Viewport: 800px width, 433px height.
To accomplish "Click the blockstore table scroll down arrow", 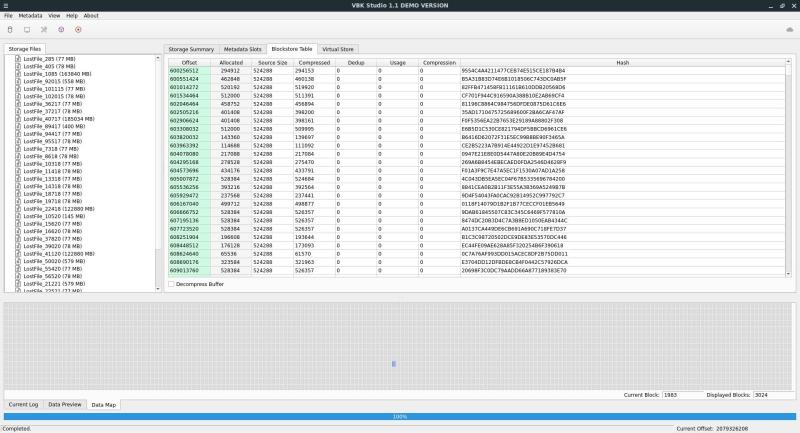I will (788, 274).
